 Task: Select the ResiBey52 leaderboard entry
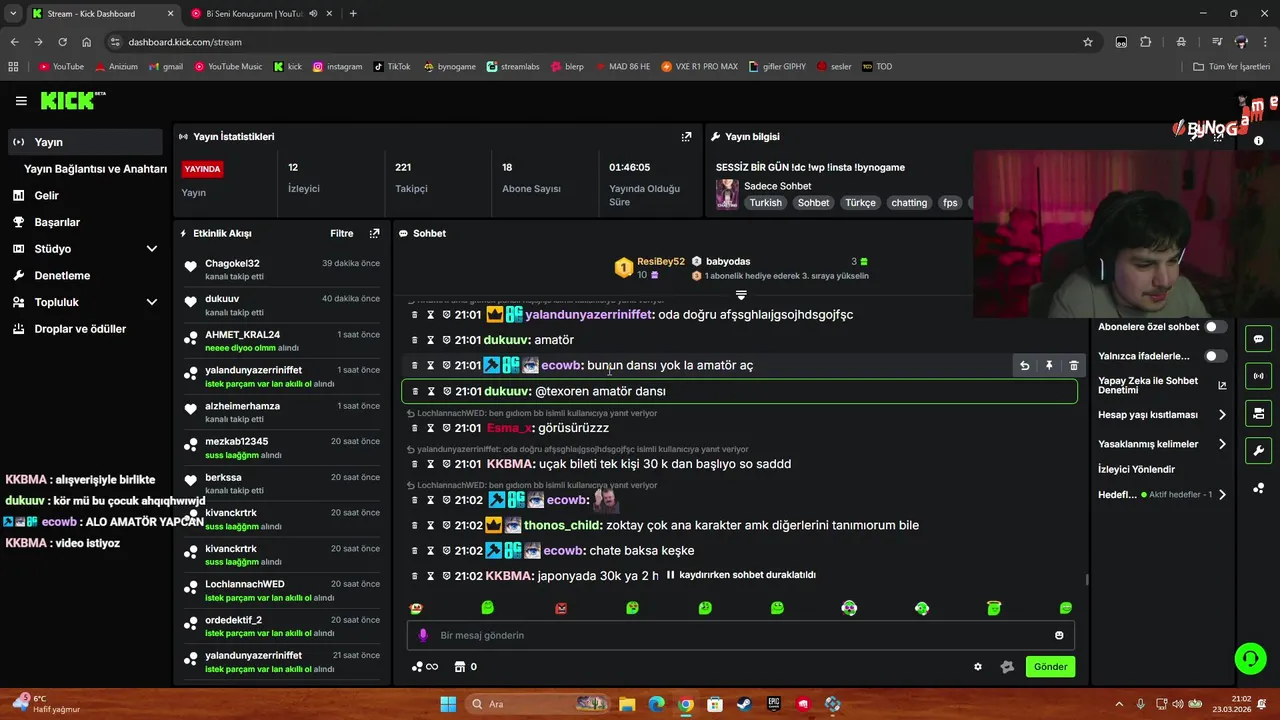pyautogui.click(x=649, y=268)
